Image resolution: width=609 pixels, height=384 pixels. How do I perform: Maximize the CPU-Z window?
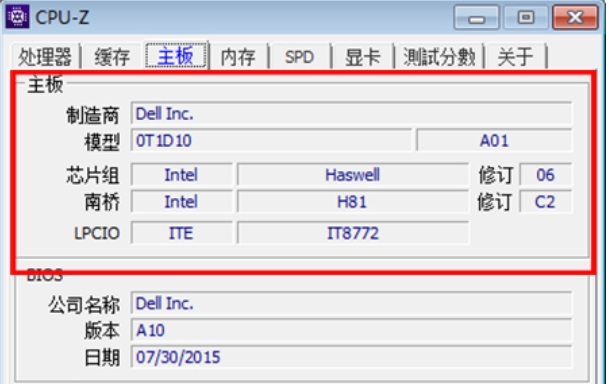526,17
